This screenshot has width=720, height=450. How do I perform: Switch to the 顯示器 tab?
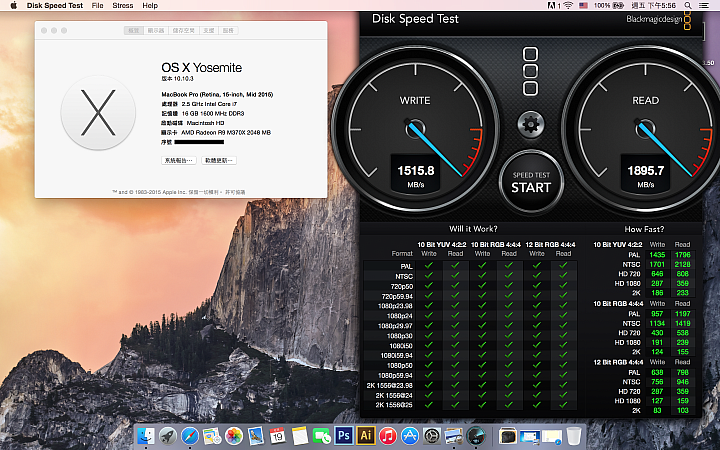pyautogui.click(x=156, y=30)
